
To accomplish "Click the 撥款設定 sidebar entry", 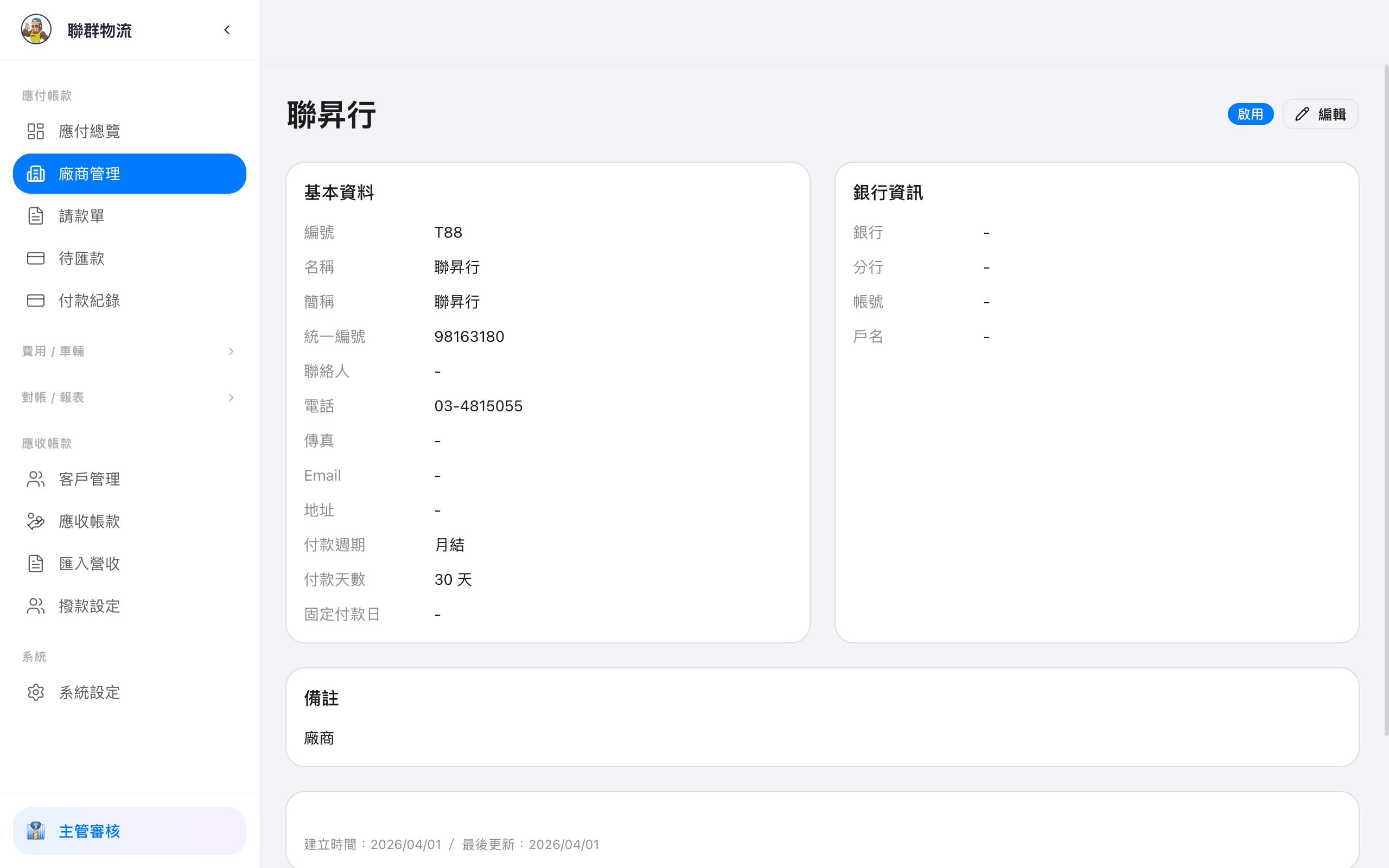I will pyautogui.click(x=90, y=605).
